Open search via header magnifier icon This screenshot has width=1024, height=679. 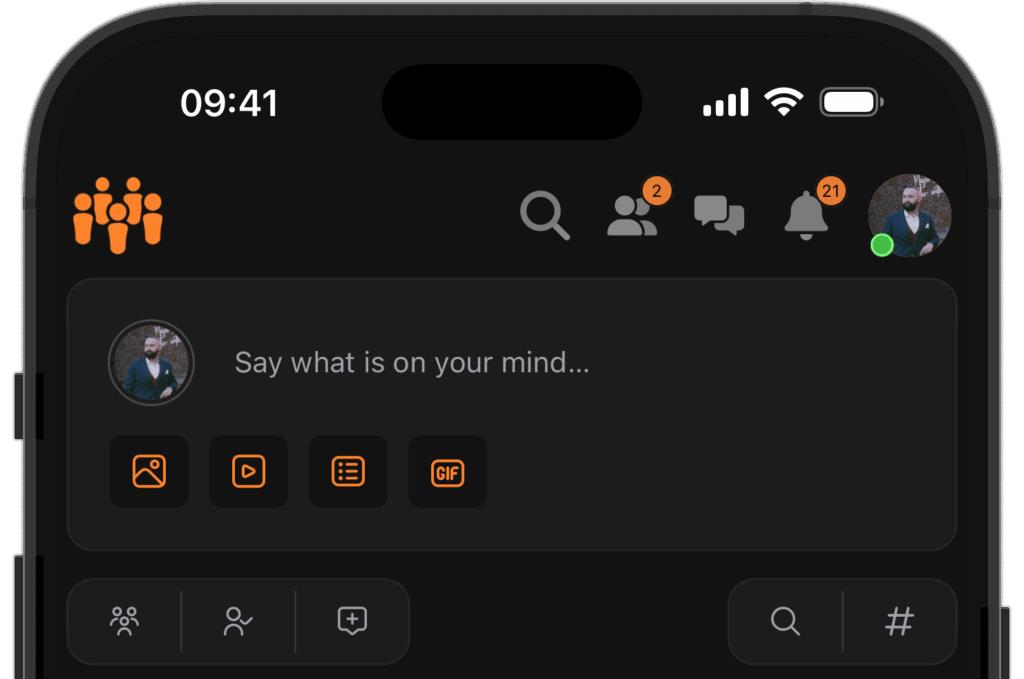pyautogui.click(x=545, y=215)
